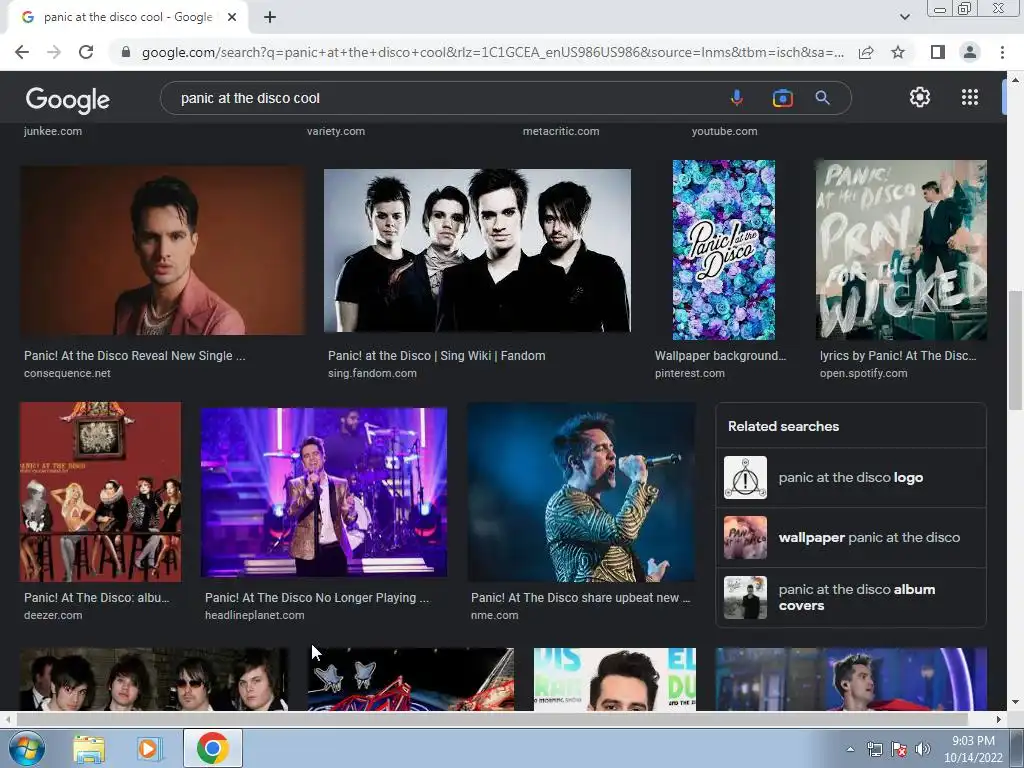The image size is (1024, 768).
Task: Open the Windows Start menu
Action: [27, 748]
